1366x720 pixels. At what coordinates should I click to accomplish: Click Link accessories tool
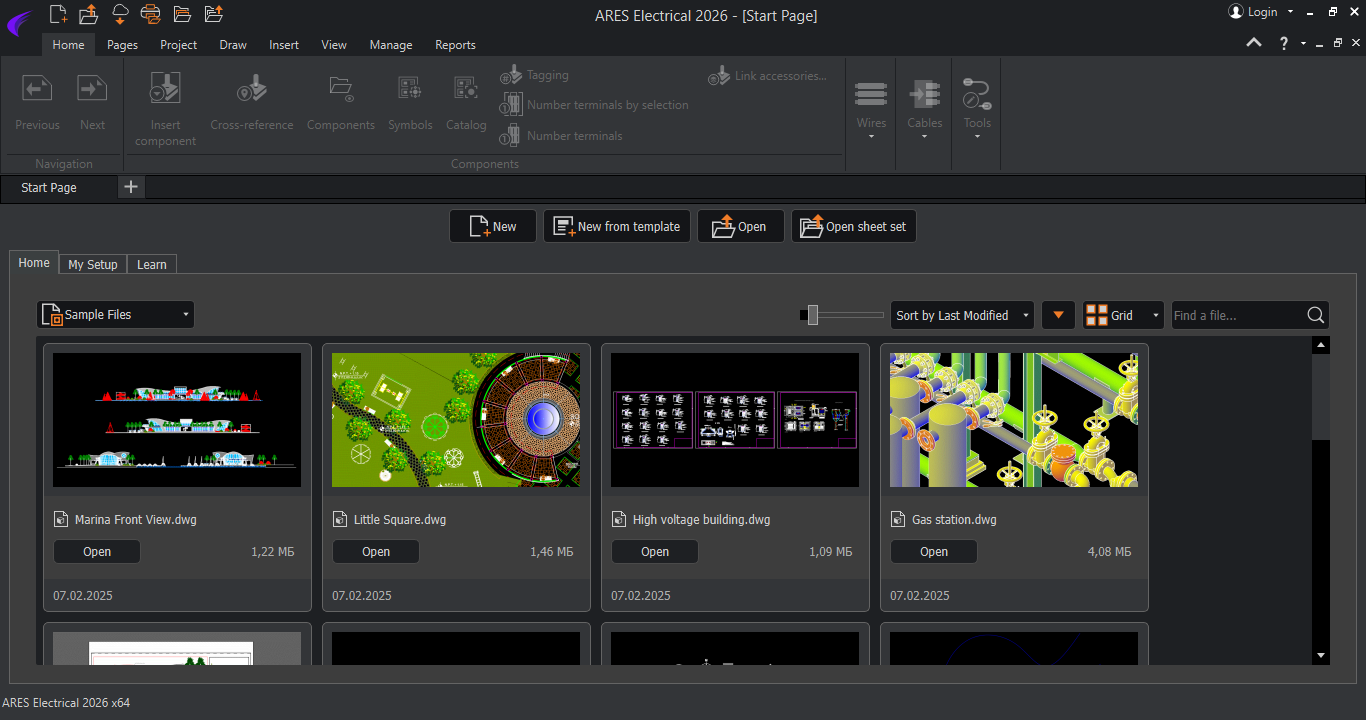pos(768,76)
